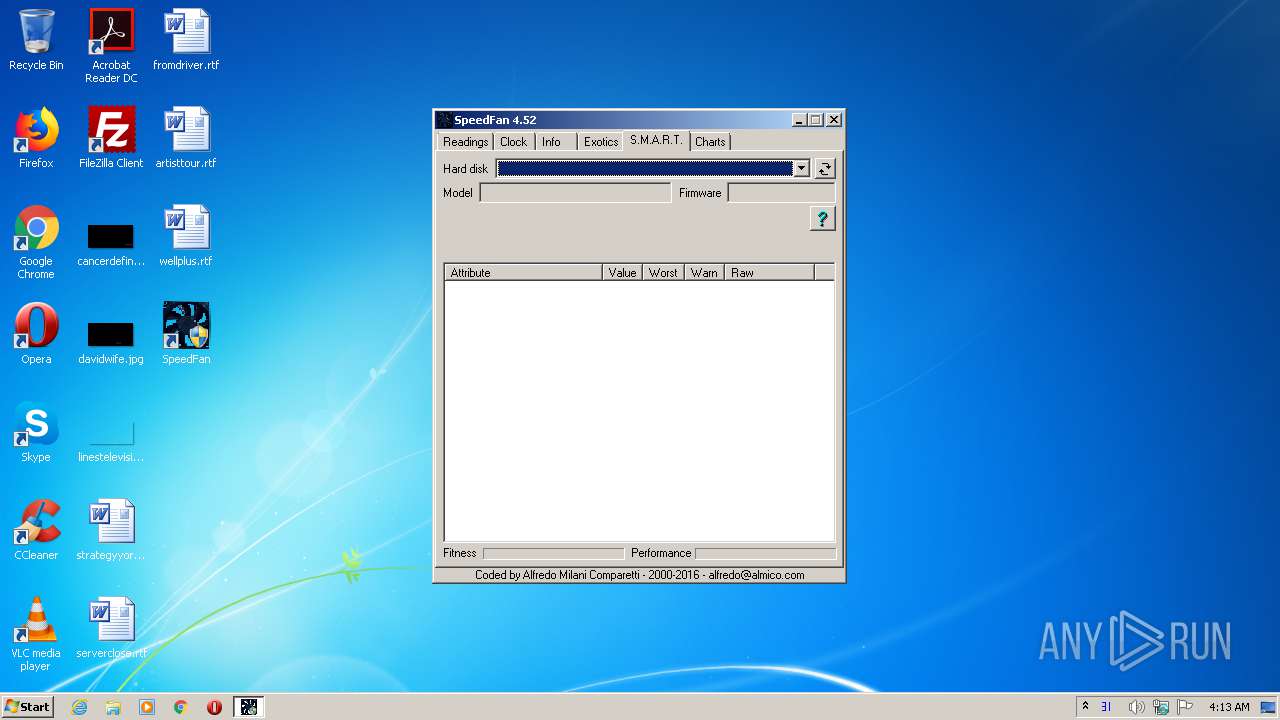This screenshot has width=1280, height=720.
Task: Select the artisttour.rtf document
Action: (x=186, y=138)
